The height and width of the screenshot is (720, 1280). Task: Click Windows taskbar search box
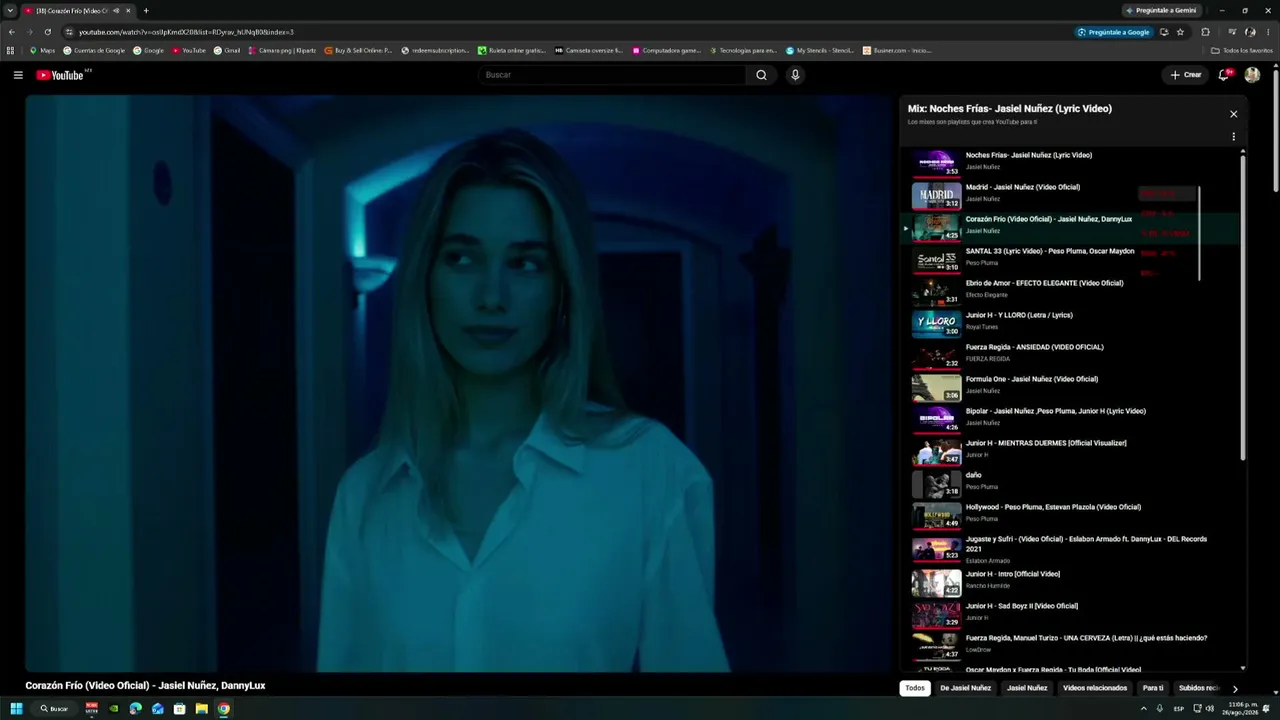pos(54,709)
